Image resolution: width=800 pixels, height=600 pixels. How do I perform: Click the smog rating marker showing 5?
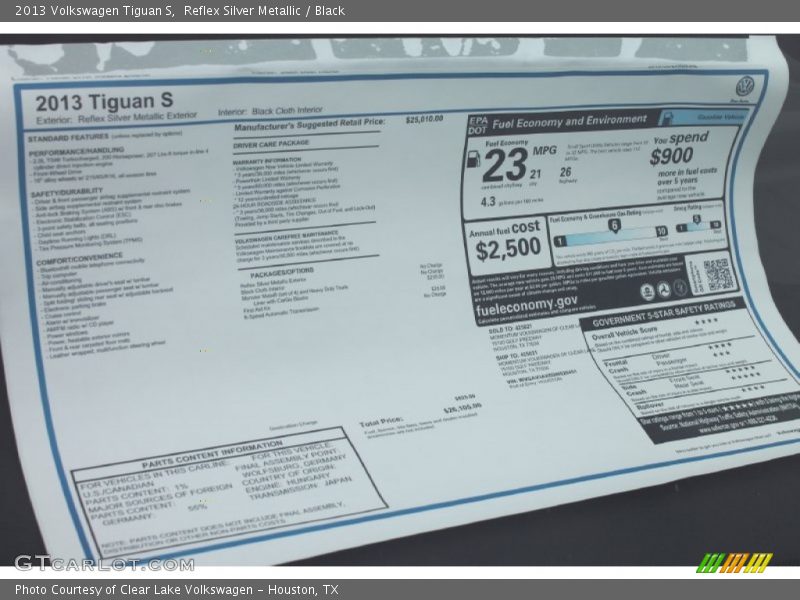click(x=696, y=219)
